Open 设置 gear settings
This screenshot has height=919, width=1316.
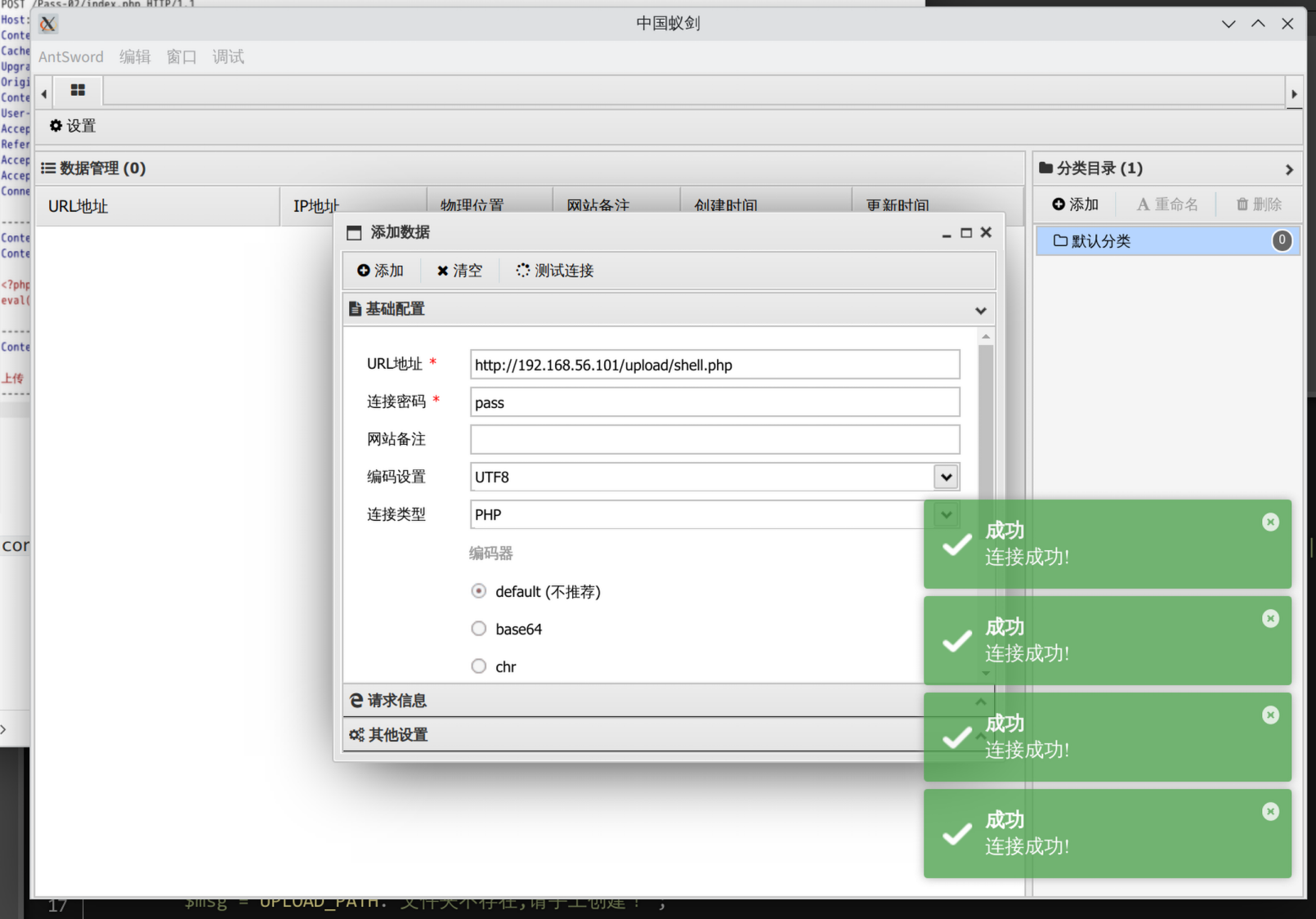(73, 126)
